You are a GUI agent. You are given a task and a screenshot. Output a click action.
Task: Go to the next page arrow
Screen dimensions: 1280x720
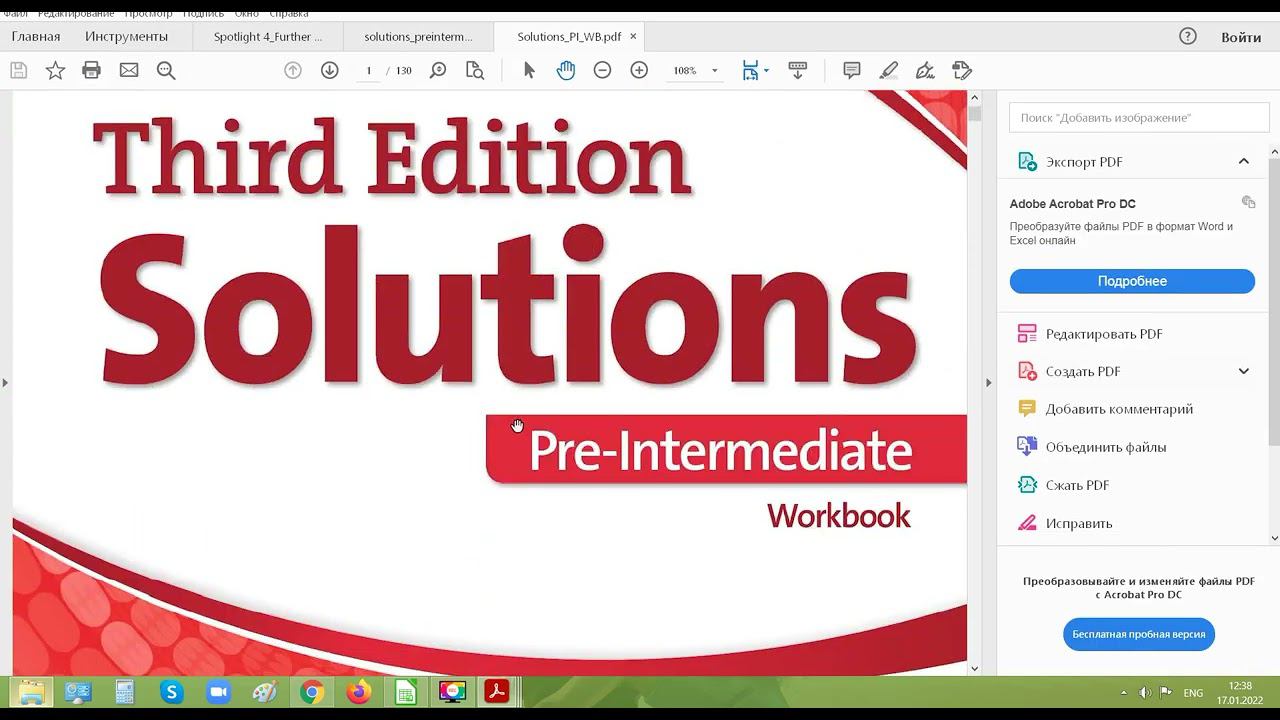point(329,70)
